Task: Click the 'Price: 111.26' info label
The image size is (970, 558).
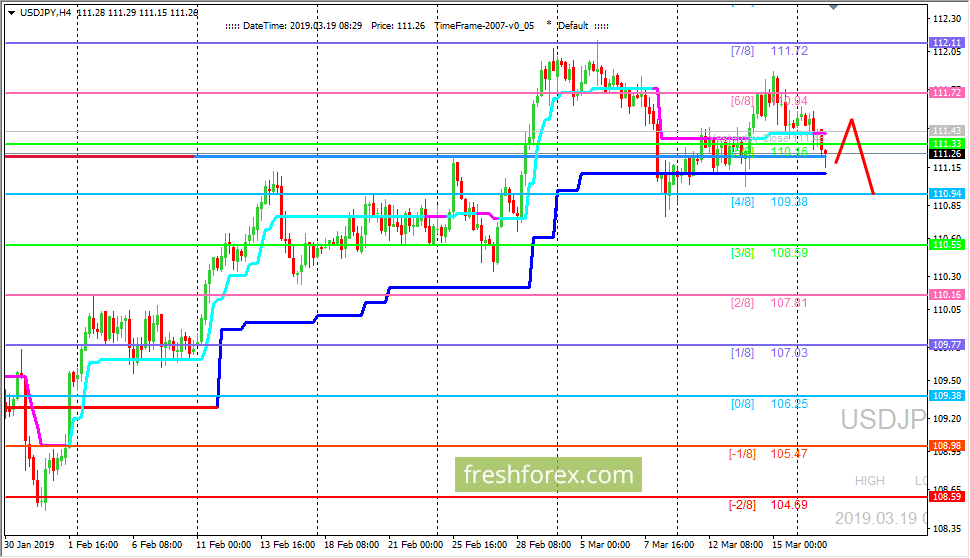Action: click(398, 26)
